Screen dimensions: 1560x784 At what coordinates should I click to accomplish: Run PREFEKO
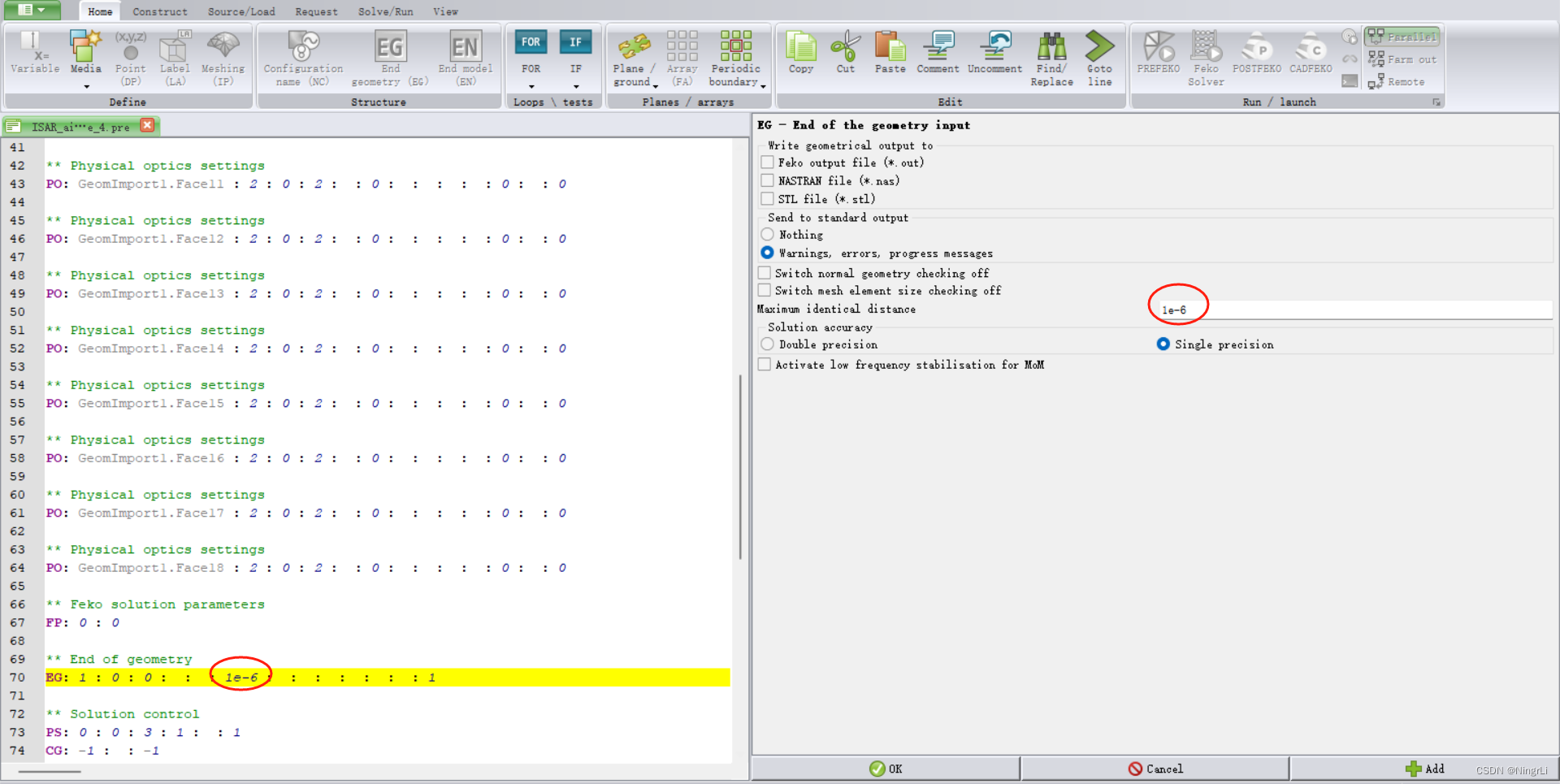pyautogui.click(x=1159, y=53)
